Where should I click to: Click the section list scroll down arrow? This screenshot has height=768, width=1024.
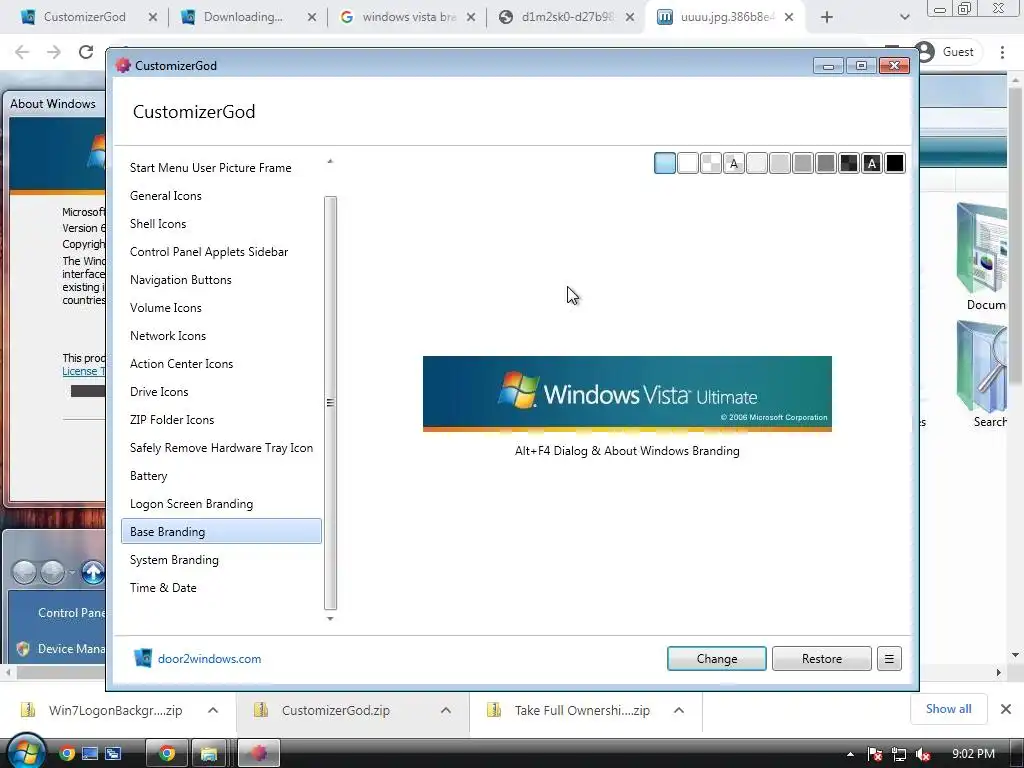330,618
